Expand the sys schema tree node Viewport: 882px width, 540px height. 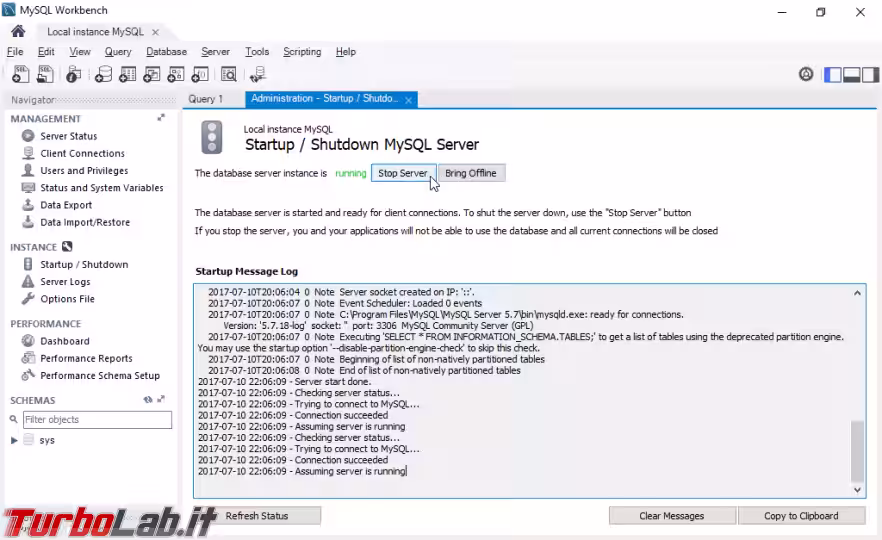14,440
